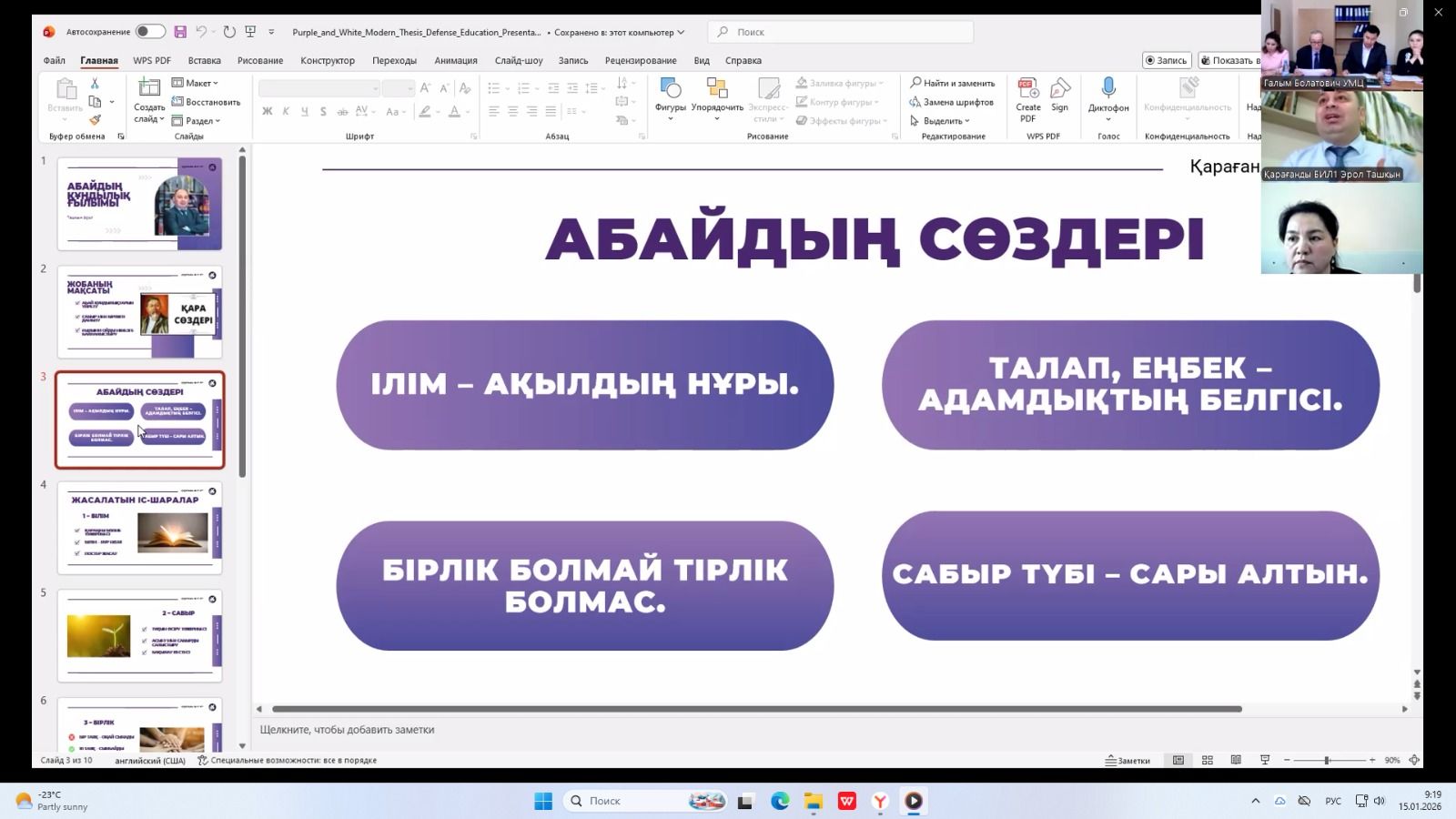The image size is (1456, 819).
Task: Click the save icon in title bar
Action: point(180,32)
